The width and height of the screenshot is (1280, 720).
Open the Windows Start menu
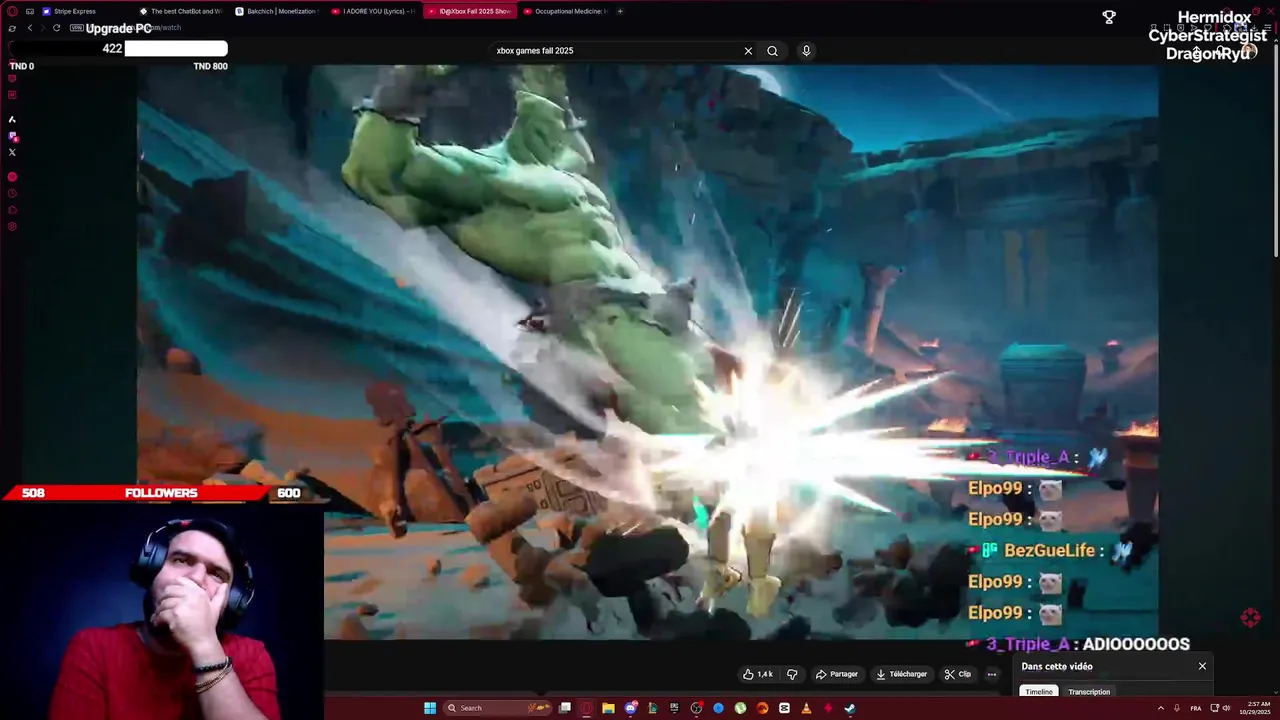[x=430, y=708]
